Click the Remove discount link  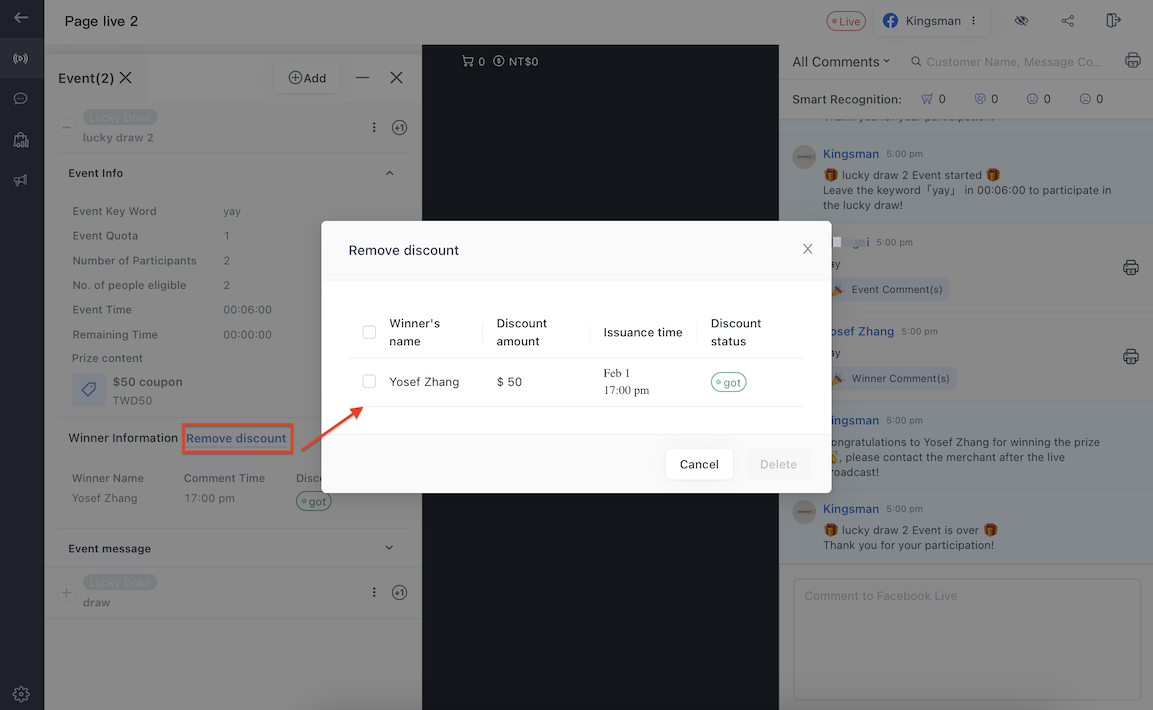pos(236,438)
